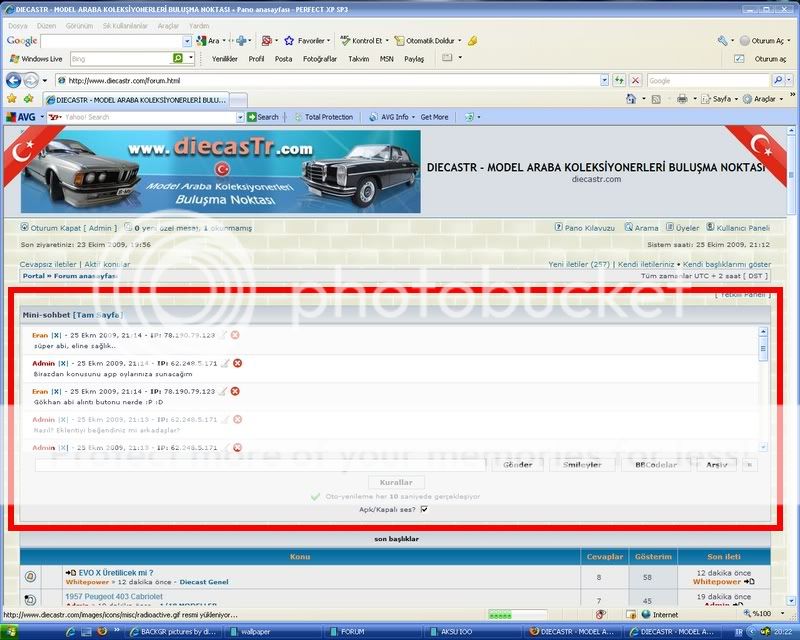Viewport: 800px width, 640px height.
Task: Click the green Bing search button
Action: point(178,58)
